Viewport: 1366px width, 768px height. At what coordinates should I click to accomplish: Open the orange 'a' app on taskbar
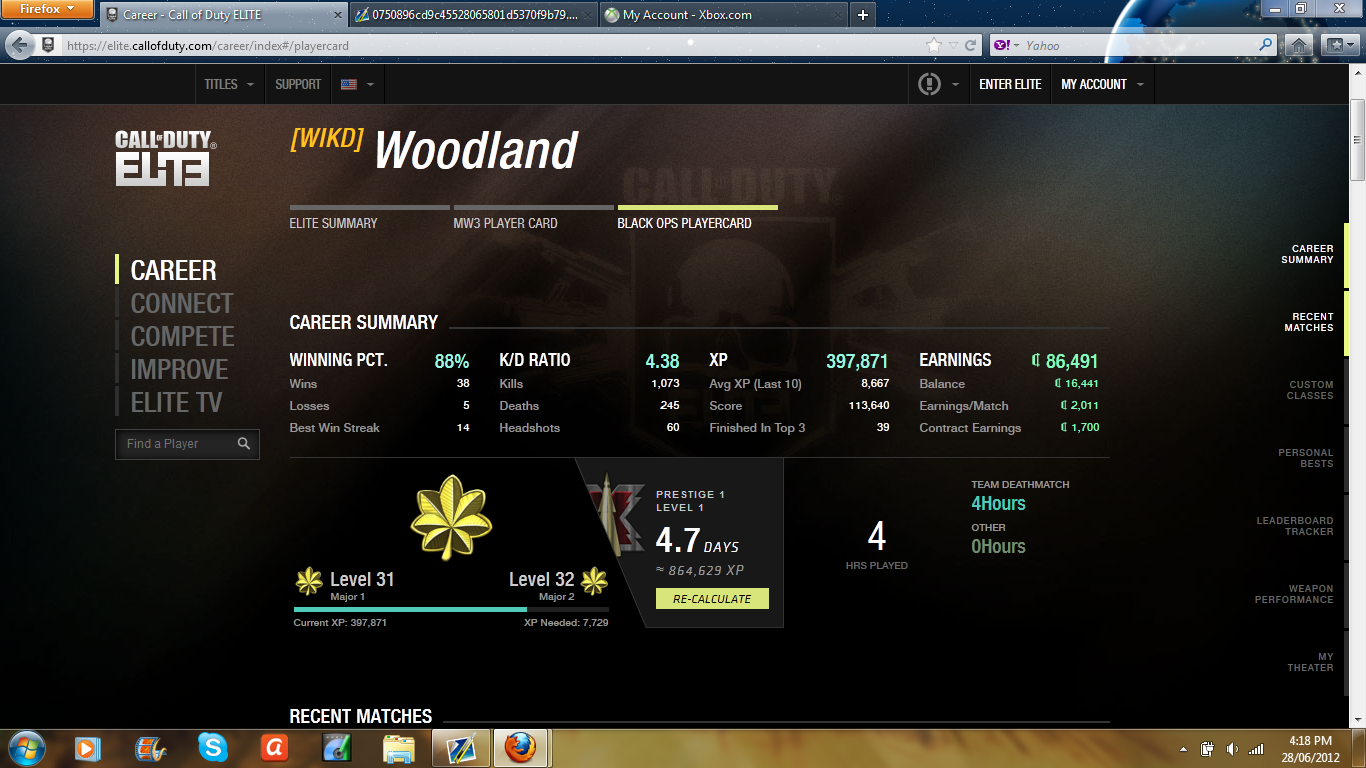[274, 747]
